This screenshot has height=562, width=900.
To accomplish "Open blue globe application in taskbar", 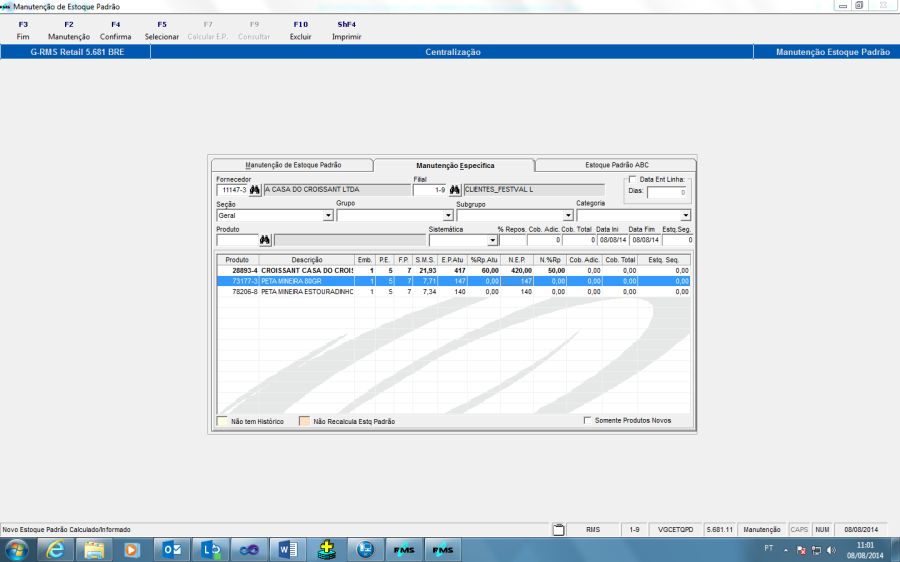I will coord(365,550).
